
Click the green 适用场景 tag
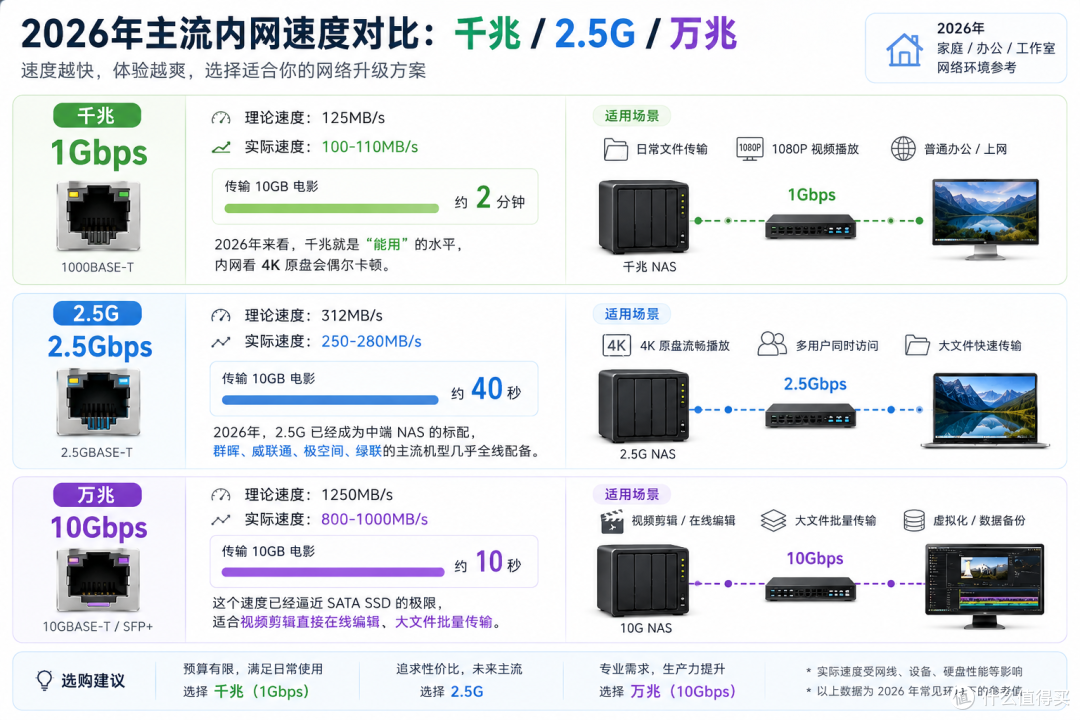[x=632, y=116]
